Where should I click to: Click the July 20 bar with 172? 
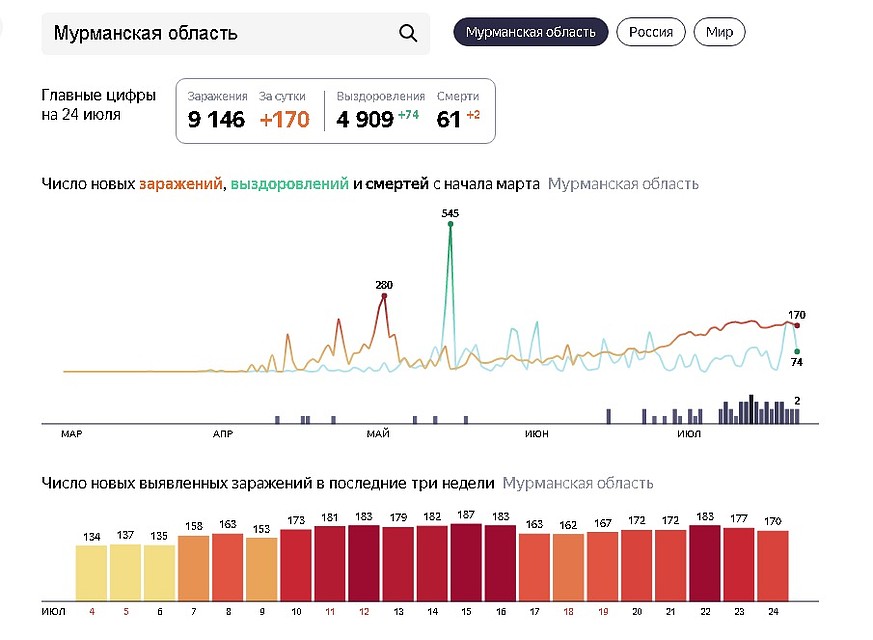(636, 566)
